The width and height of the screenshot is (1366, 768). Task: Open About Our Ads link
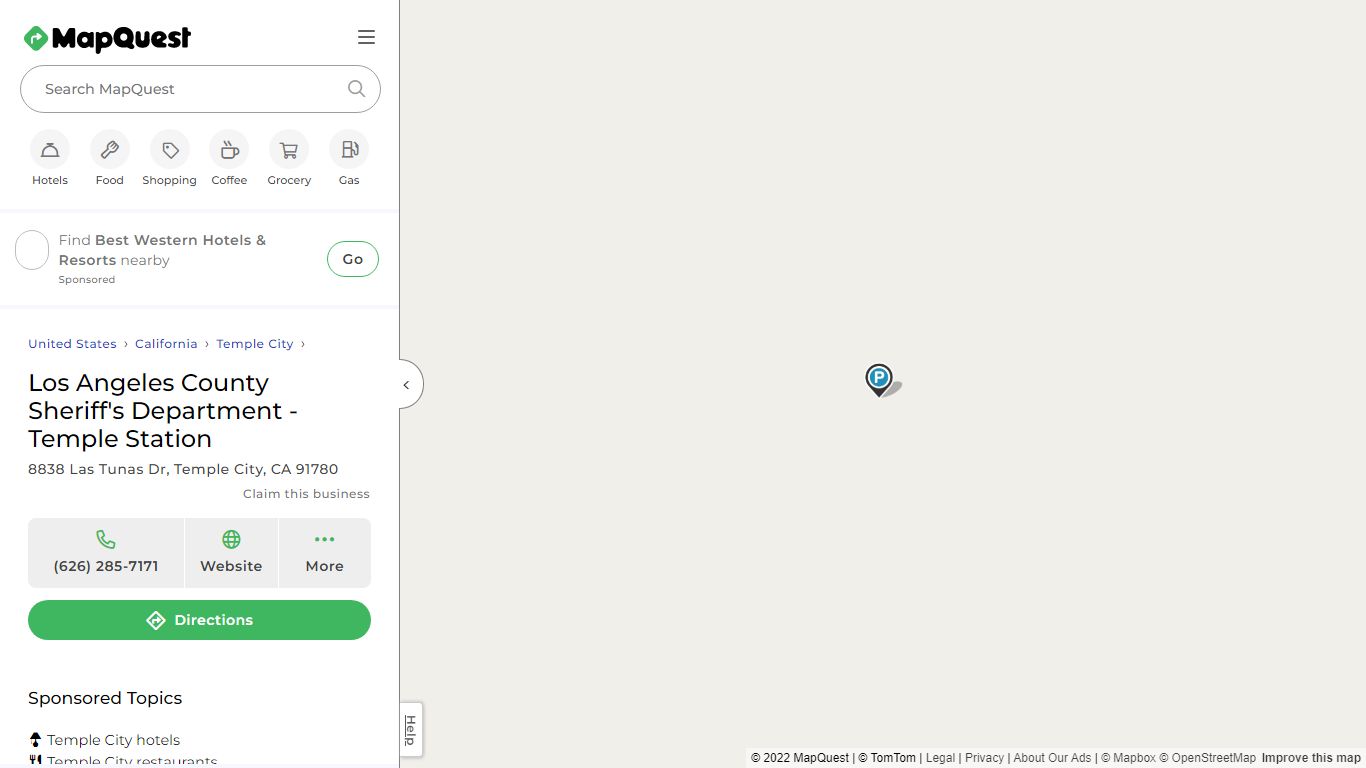[1052, 758]
